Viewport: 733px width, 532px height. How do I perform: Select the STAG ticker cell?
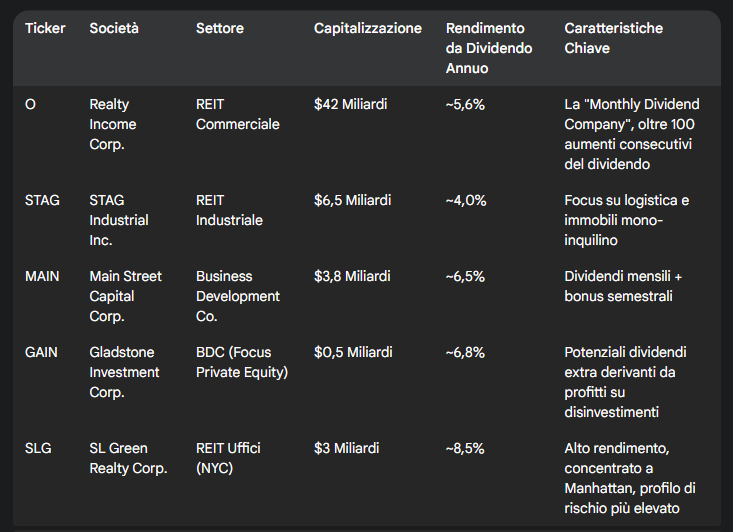pos(42,200)
